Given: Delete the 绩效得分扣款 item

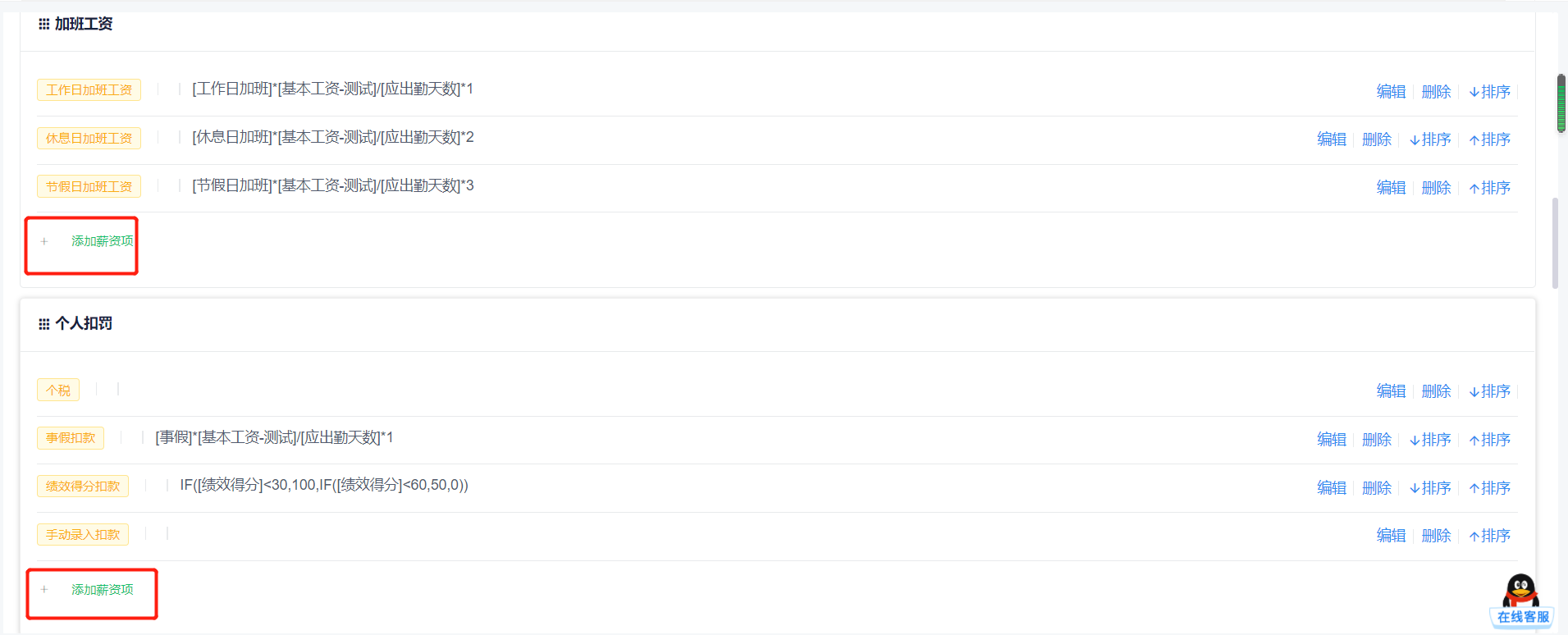Looking at the screenshot, I should 1376,488.
